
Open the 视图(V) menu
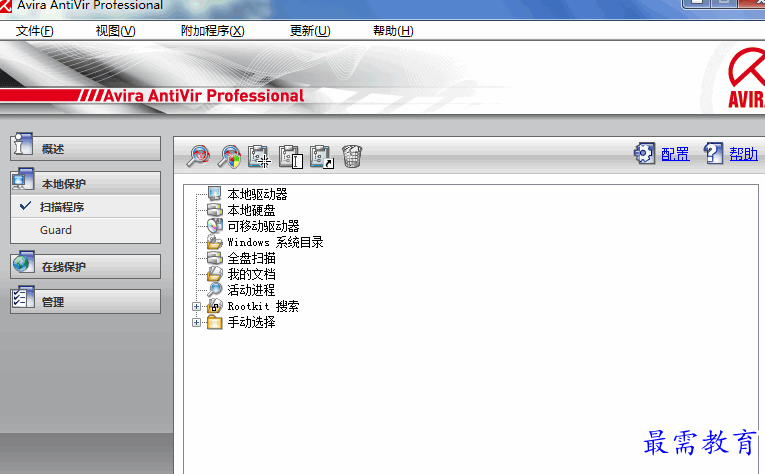116,31
